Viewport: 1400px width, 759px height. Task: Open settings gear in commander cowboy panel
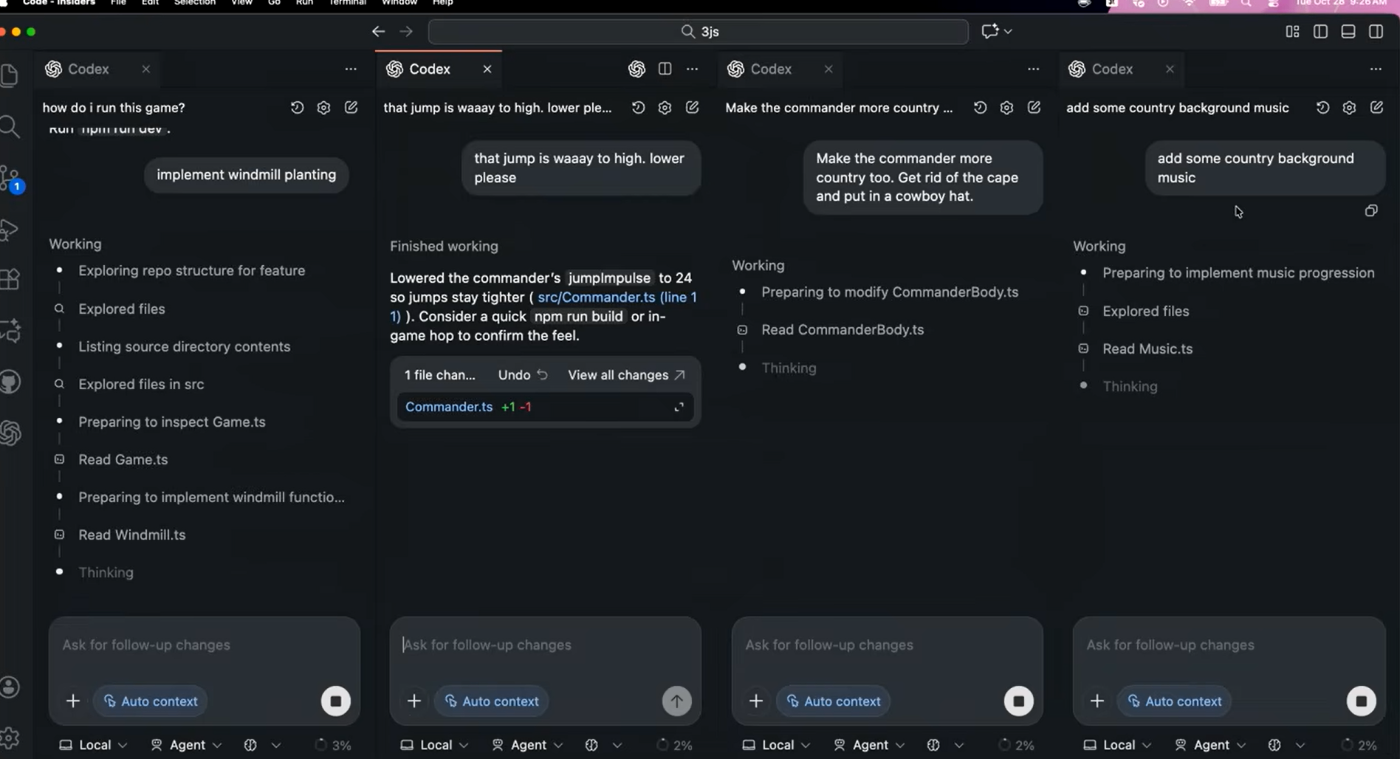click(x=1007, y=108)
